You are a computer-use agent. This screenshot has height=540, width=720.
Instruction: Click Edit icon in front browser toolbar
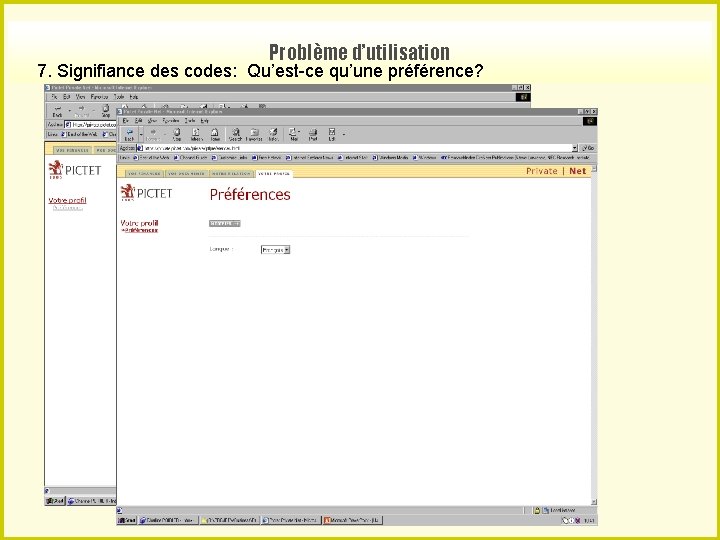332,134
